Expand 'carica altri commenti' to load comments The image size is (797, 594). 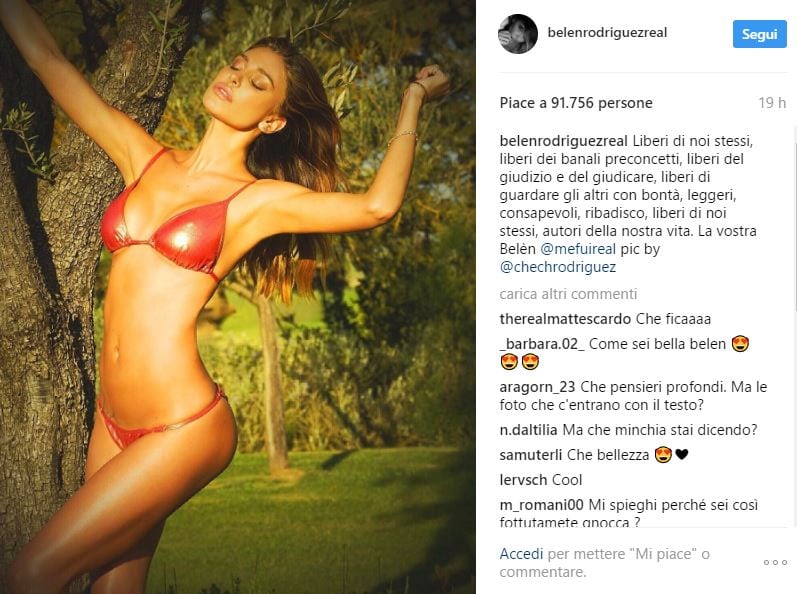(568, 294)
